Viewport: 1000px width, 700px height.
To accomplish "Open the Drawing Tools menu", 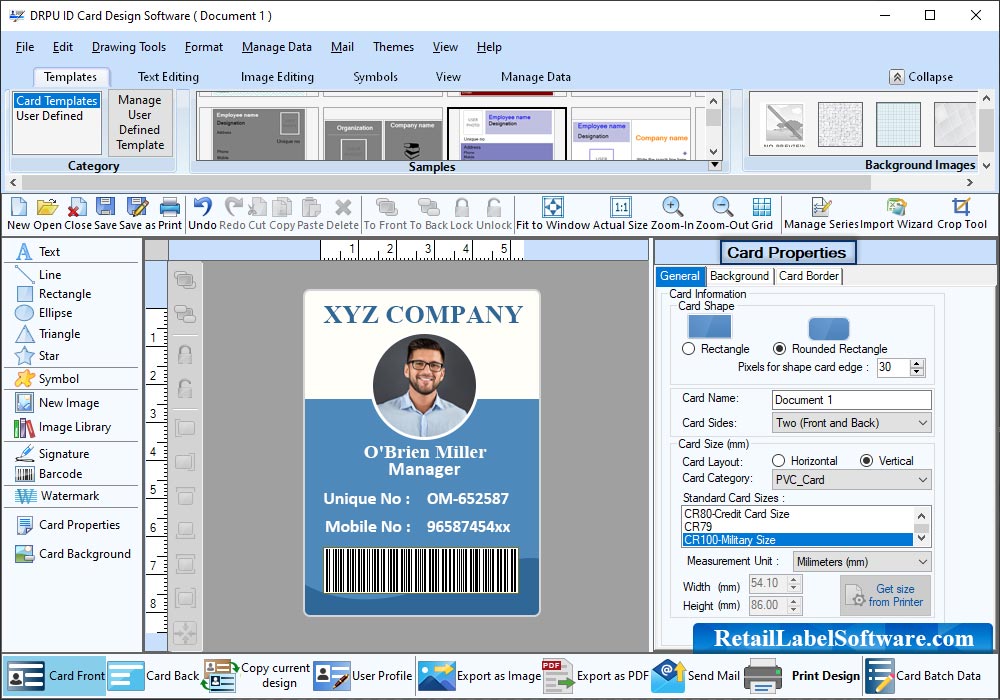I will pyautogui.click(x=129, y=47).
